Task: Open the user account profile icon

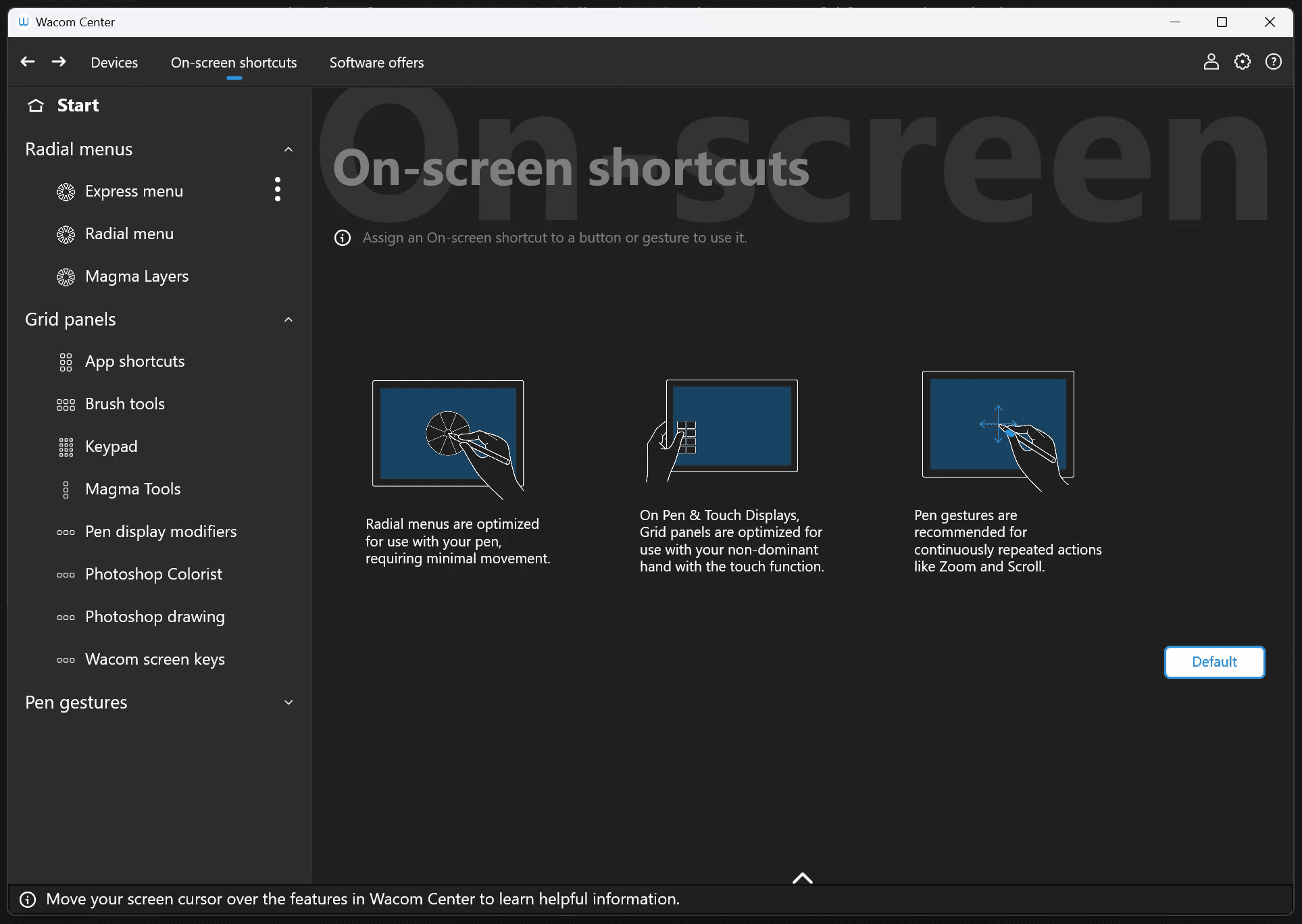Action: tap(1211, 62)
